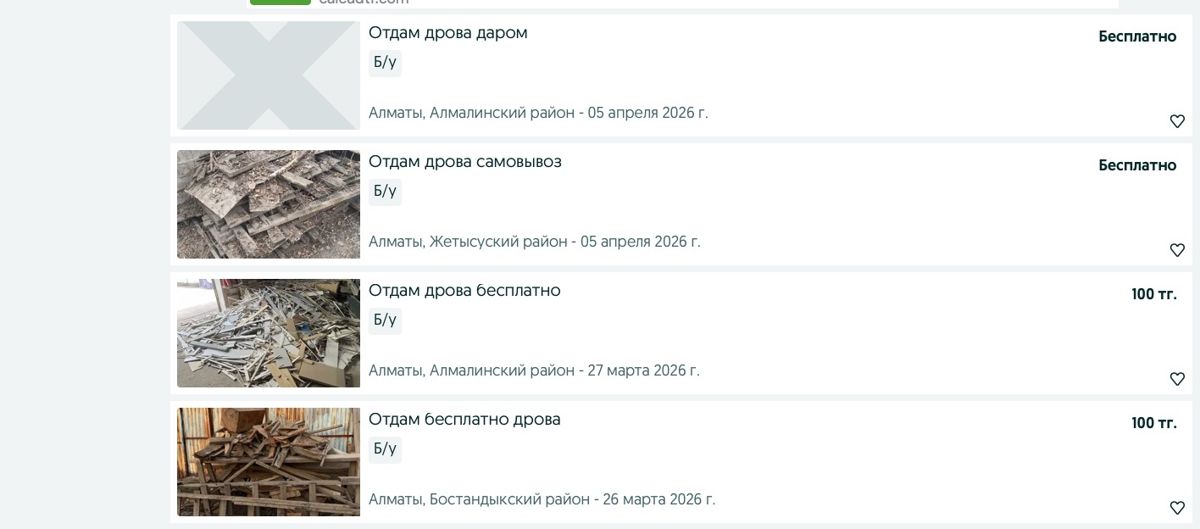Click 'Бесплатно' price of 'Отдам дрова самовывоз'
Image resolution: width=1200 pixels, height=529 pixels.
point(1137,165)
